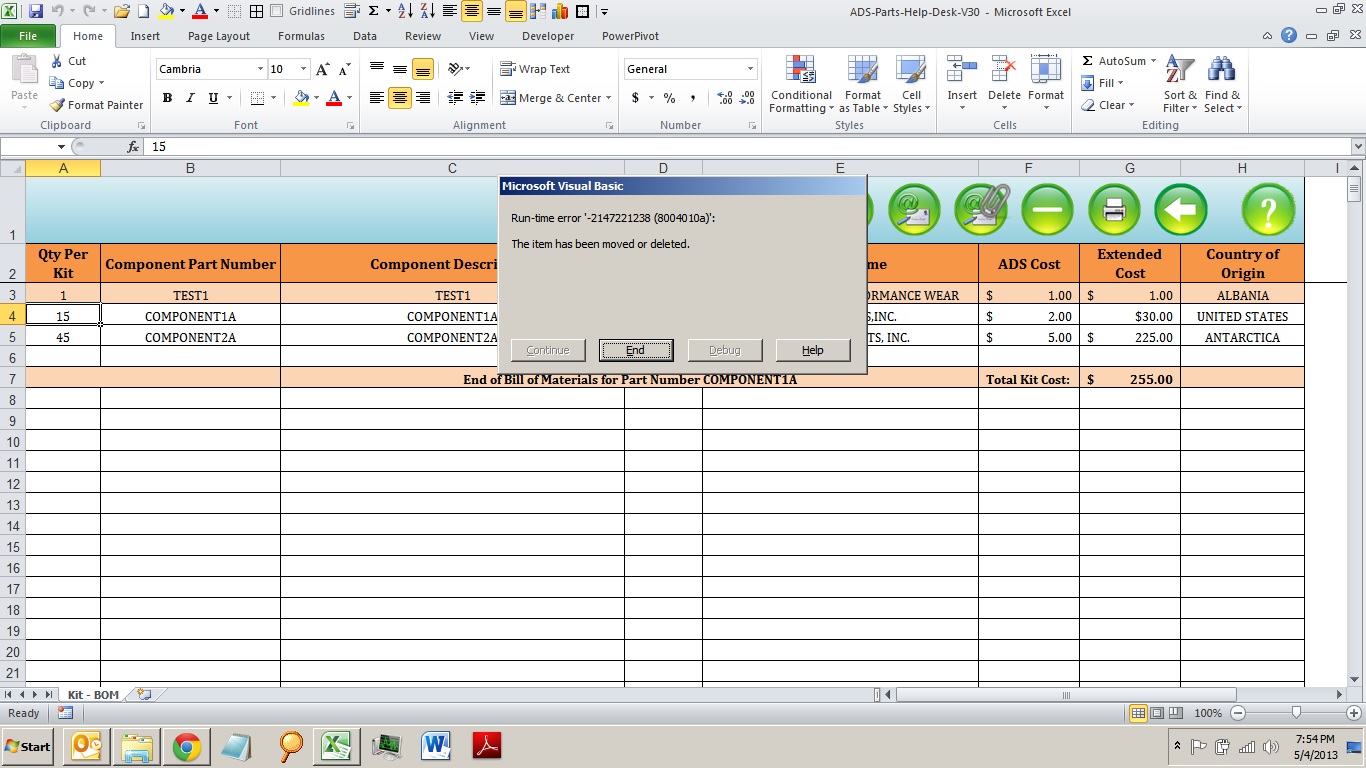Open Microsoft Excel Help in the ribbon
This screenshot has width=1366, height=768.
pyautogui.click(x=1289, y=36)
